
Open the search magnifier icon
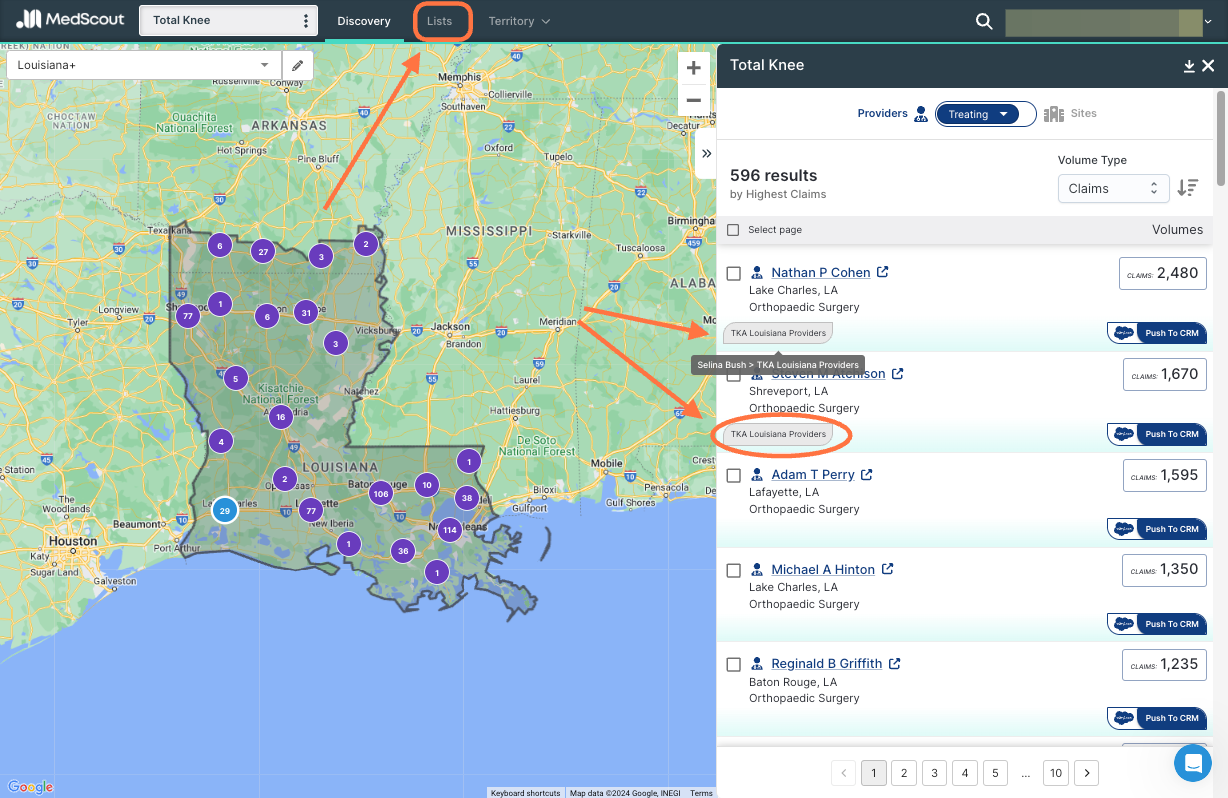point(984,21)
